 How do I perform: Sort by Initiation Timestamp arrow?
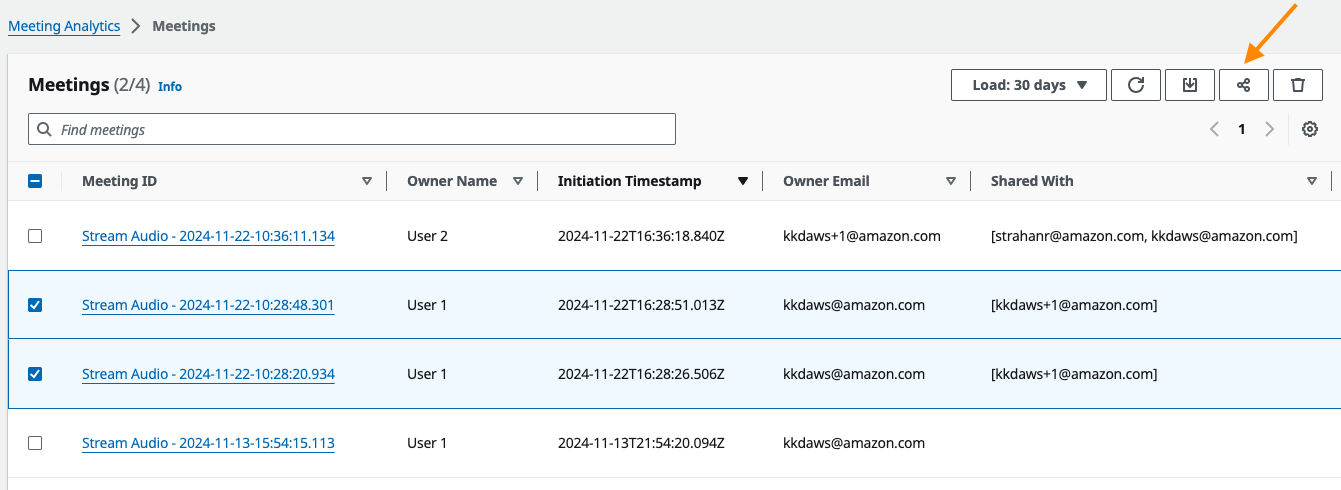[742, 181]
